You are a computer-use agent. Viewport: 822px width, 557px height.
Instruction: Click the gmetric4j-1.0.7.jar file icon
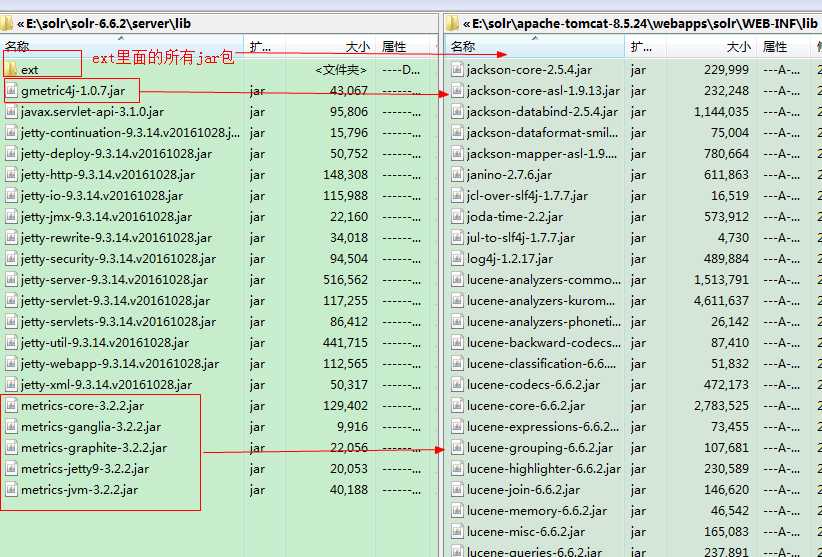[x=11, y=91]
